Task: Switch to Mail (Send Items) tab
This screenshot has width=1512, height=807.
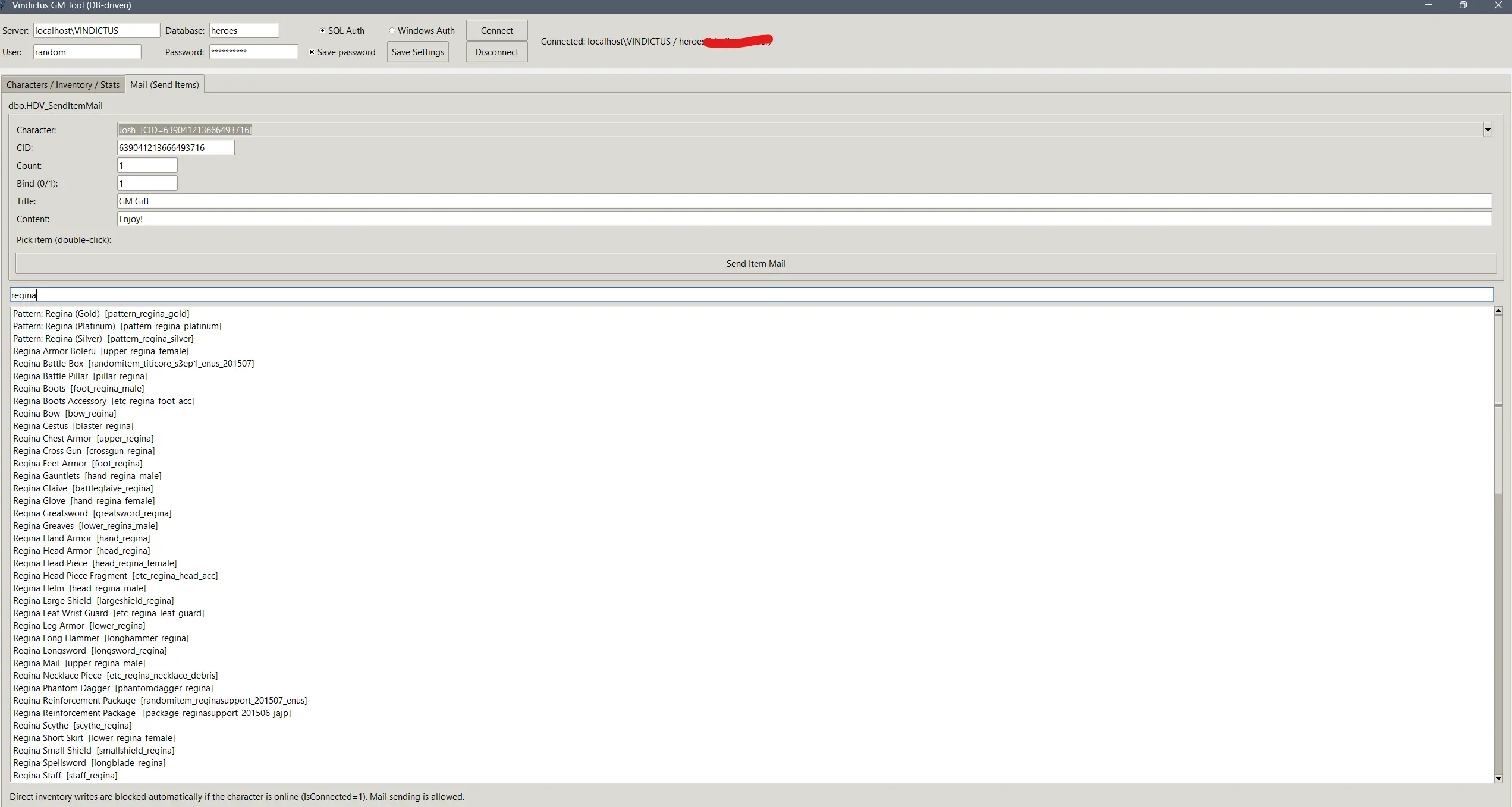Action: coord(165,85)
